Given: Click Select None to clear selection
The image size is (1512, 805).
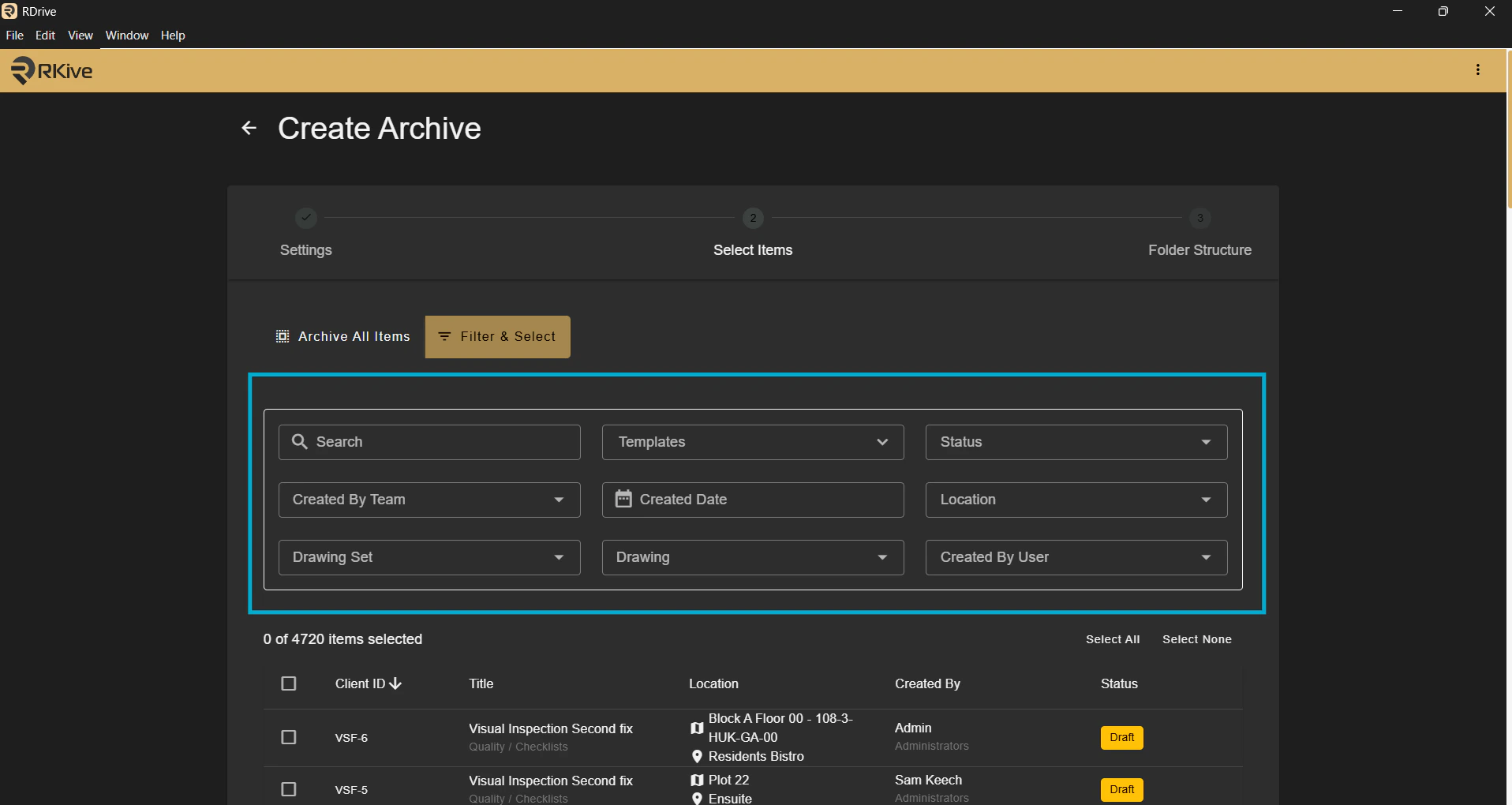Looking at the screenshot, I should click(1196, 639).
